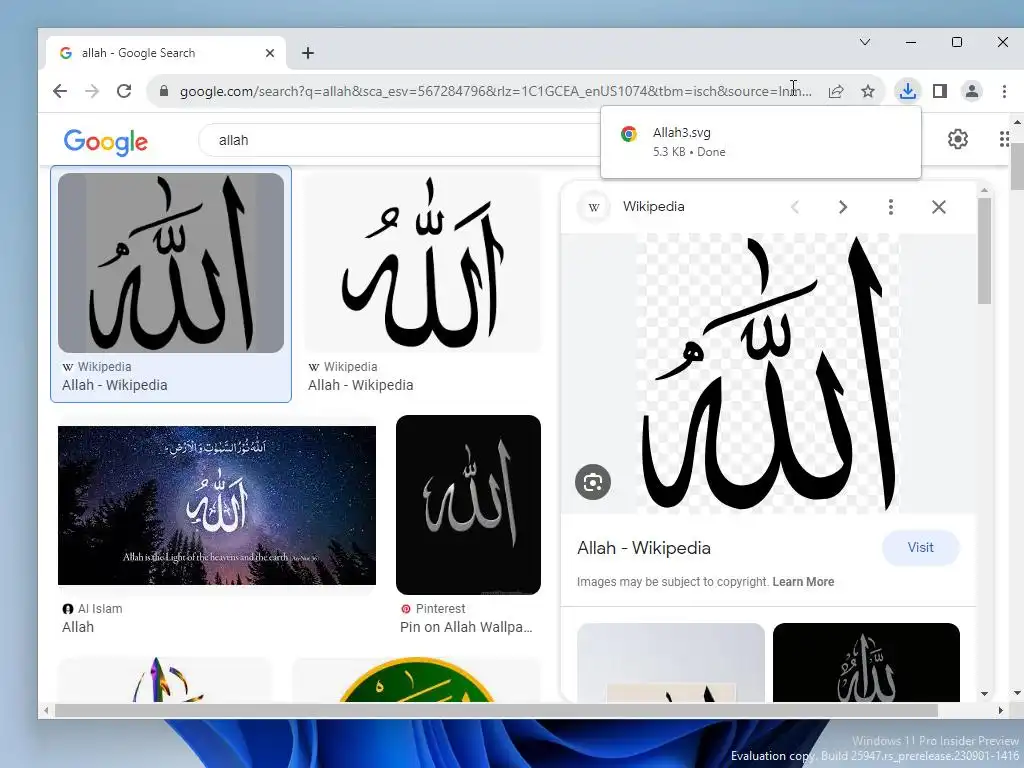This screenshot has height=768, width=1024.
Task: Click the horizontal scrollbar left arrow
Action: (x=46, y=711)
